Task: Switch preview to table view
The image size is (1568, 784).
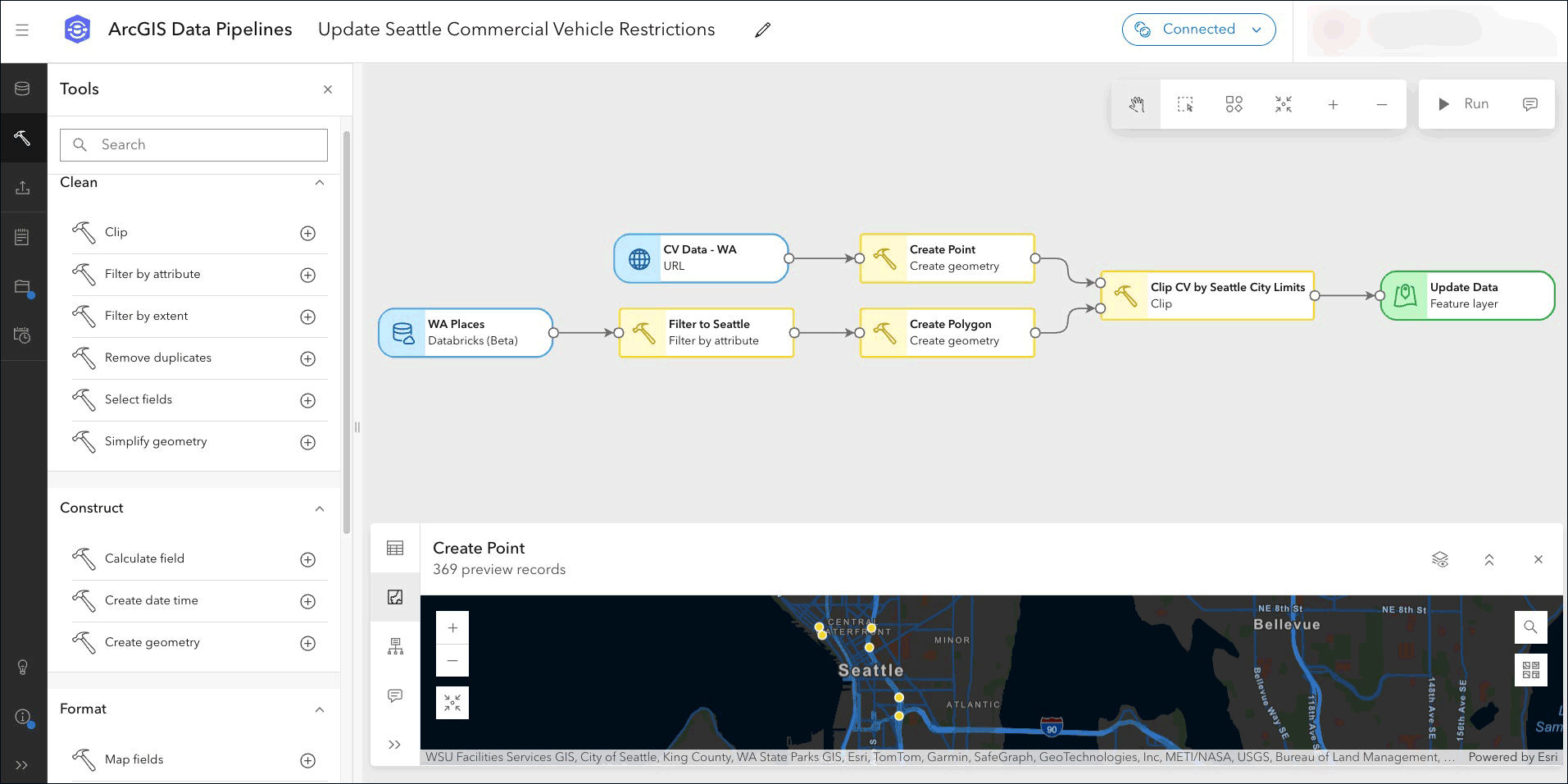Action: 395,548
